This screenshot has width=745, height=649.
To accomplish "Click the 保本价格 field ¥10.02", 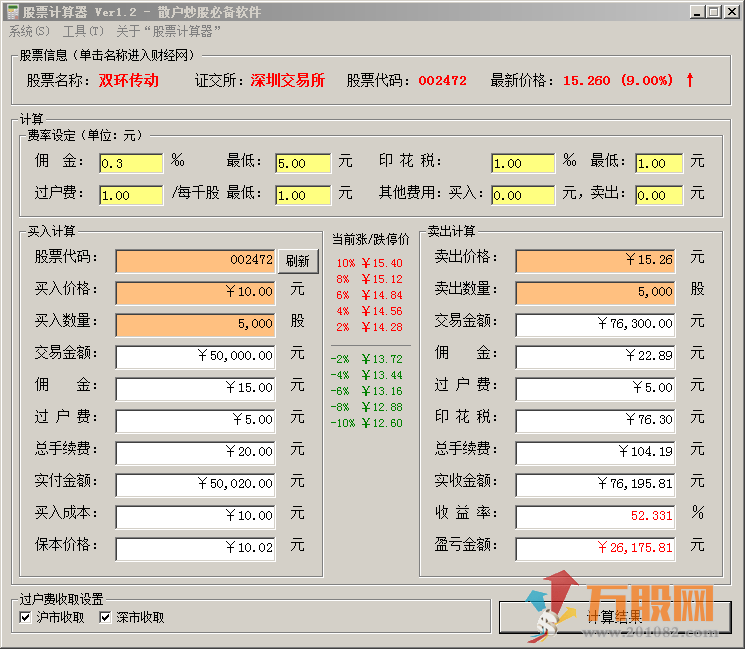I will 195,549.
